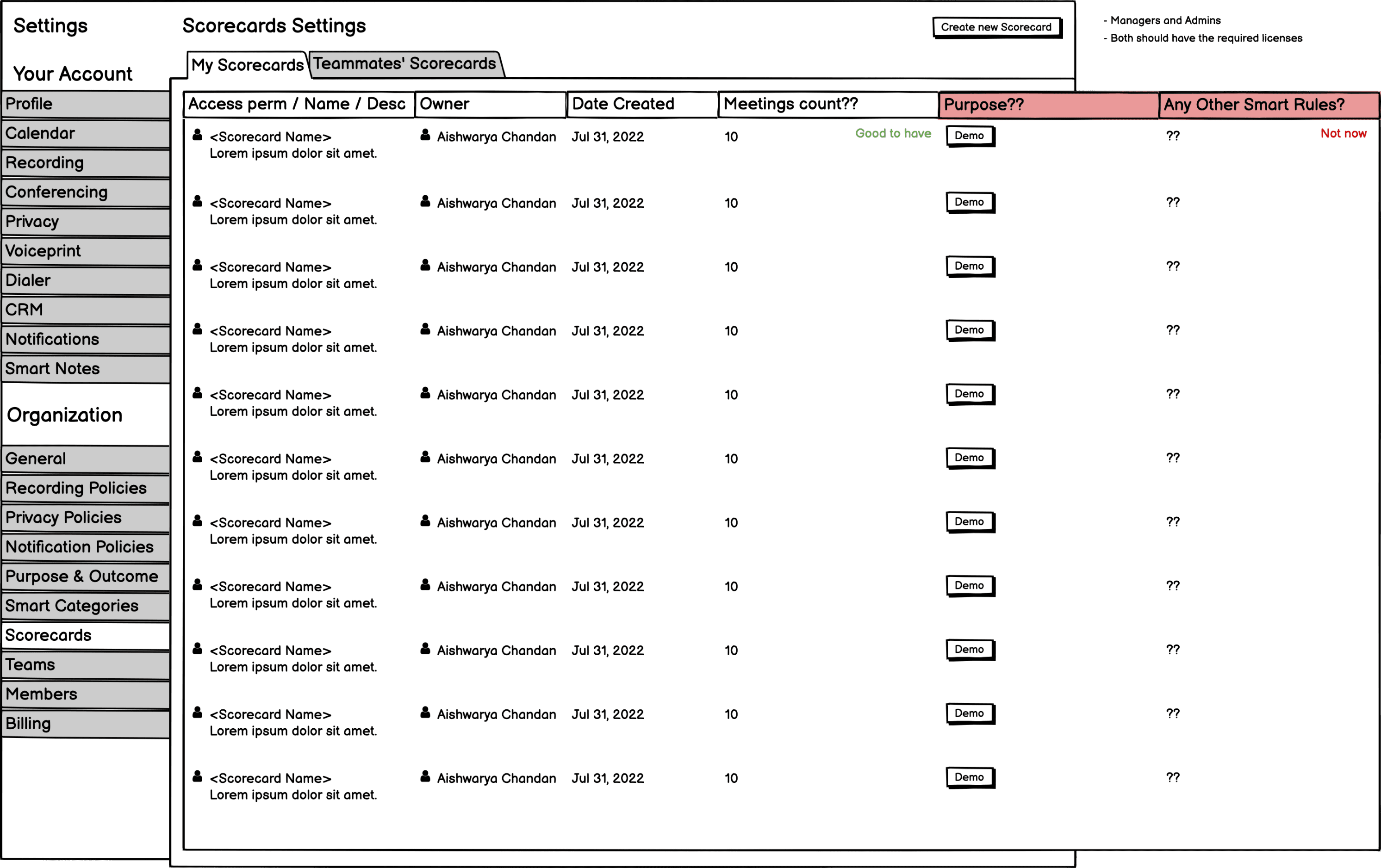Click owner person icon in seventh scorecard row
Viewport: 1381px width, 868px height.
tap(425, 521)
